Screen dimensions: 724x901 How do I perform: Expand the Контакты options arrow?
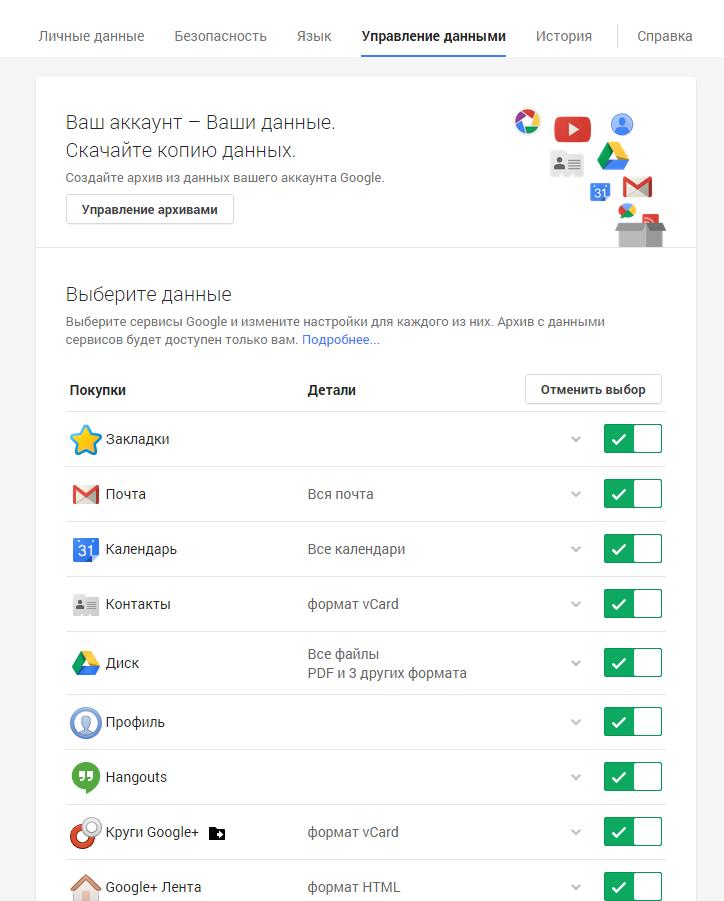click(576, 604)
